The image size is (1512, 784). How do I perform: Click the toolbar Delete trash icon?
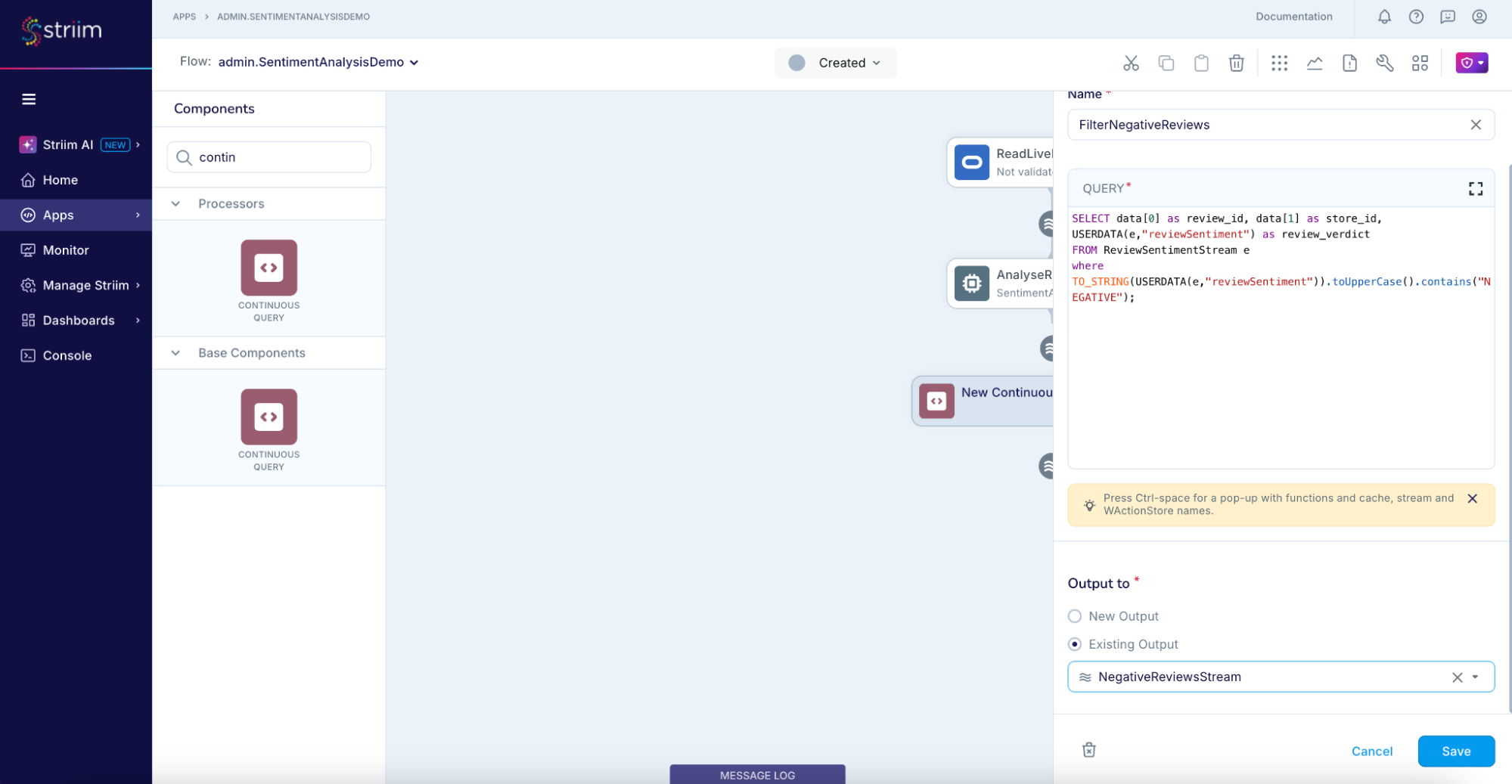[1236, 64]
